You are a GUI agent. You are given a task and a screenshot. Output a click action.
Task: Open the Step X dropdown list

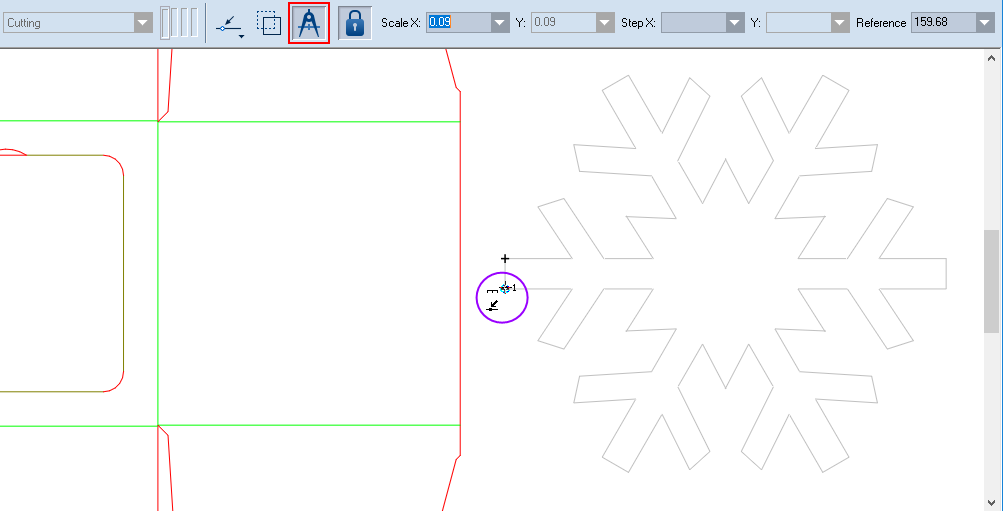[735, 23]
